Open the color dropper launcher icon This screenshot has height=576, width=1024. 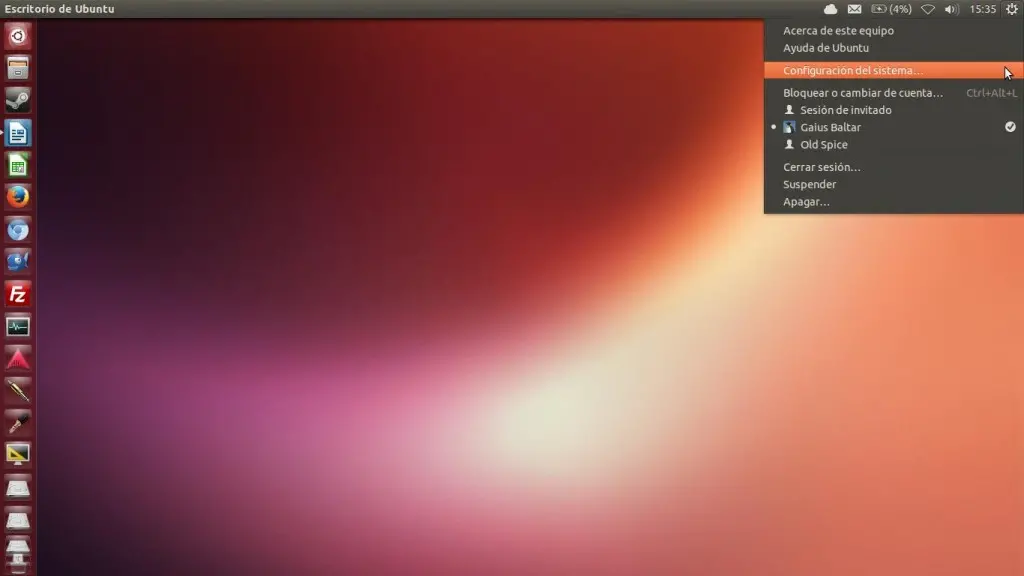coord(18,423)
